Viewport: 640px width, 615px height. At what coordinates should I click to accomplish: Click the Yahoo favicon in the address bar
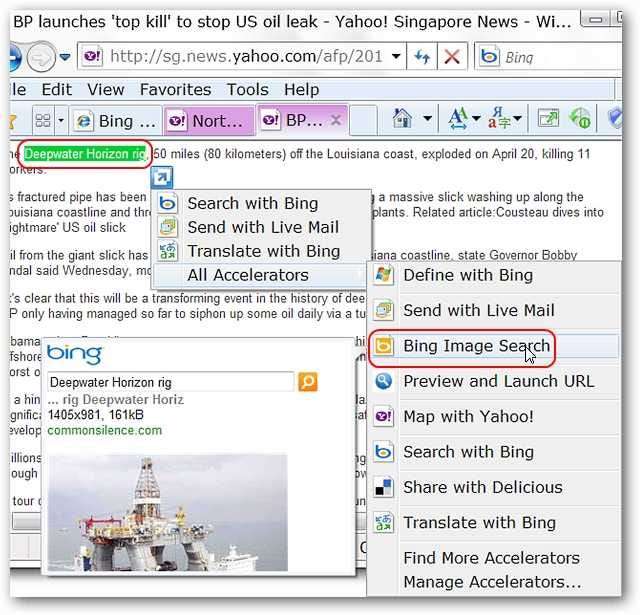click(x=93, y=56)
